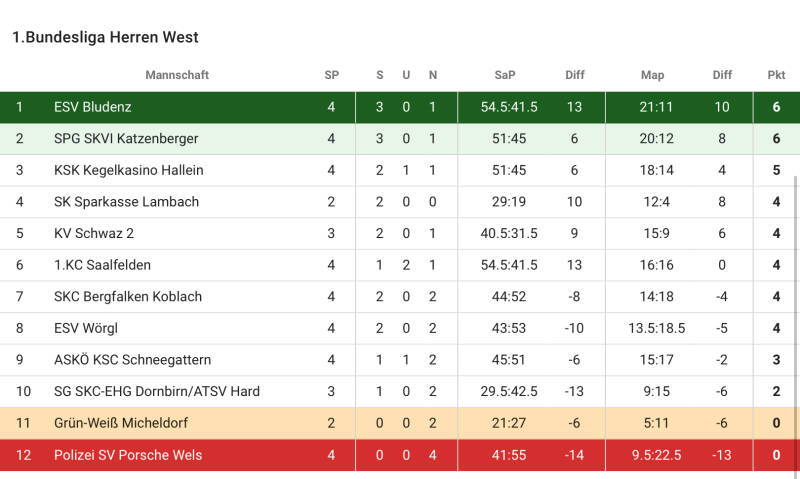Click SG SKC-EHG Dornbirn/ATSV Hard
Viewport: 800px width, 479px height.
coord(156,391)
